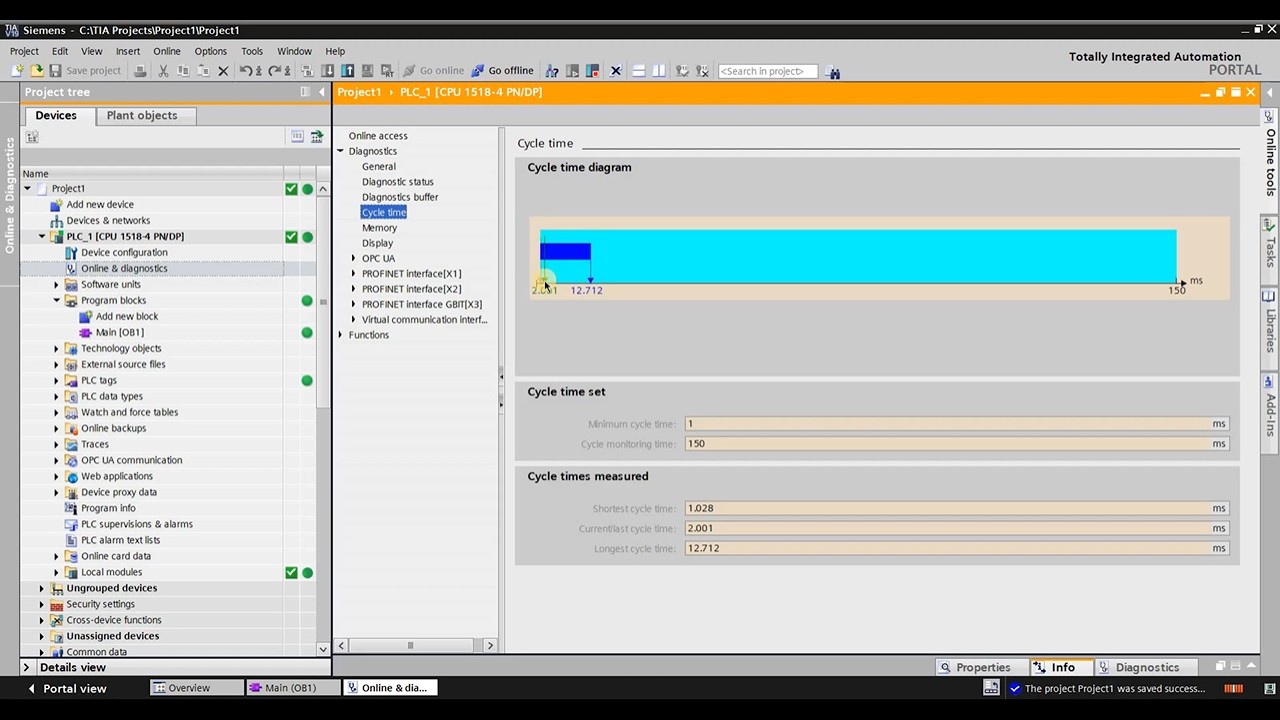The width and height of the screenshot is (1280, 720).
Task: Expand OPC UA navigation entry
Action: [x=353, y=259]
